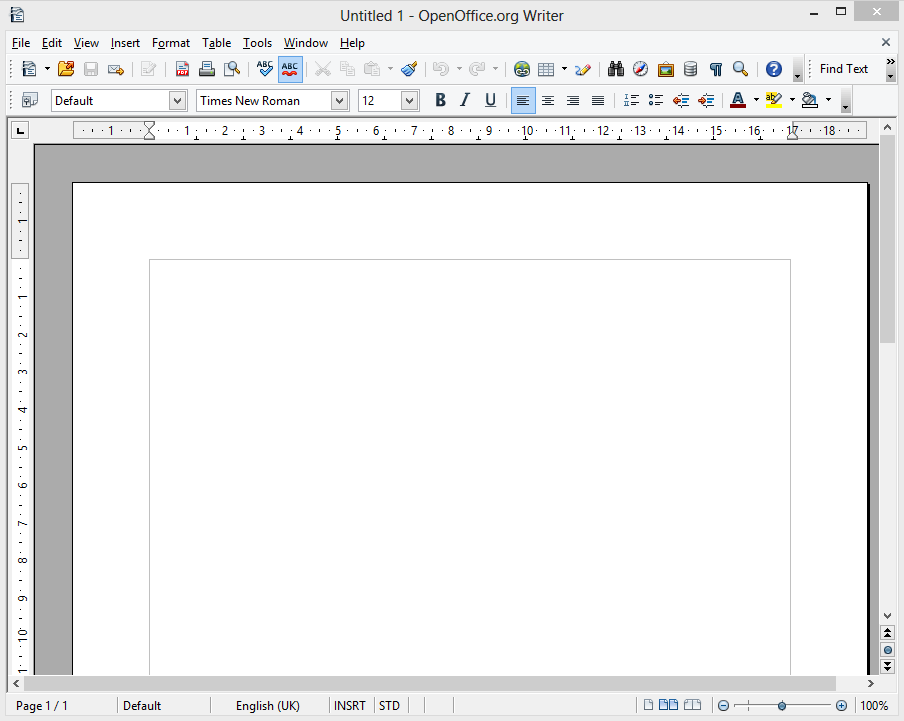The image size is (904, 721).
Task: Open the Find & Replace binoculars icon
Action: tap(615, 69)
